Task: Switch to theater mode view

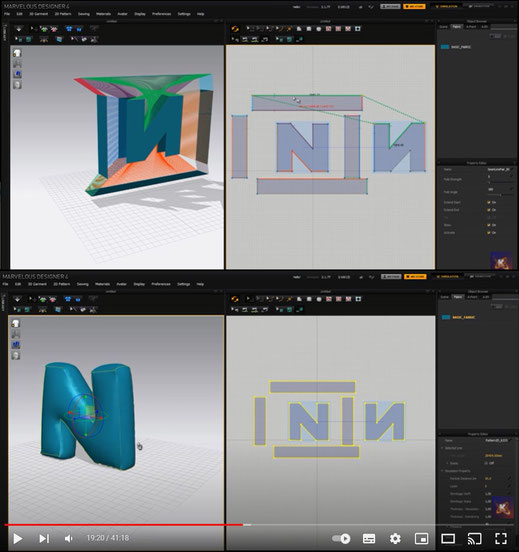Action: 448,538
